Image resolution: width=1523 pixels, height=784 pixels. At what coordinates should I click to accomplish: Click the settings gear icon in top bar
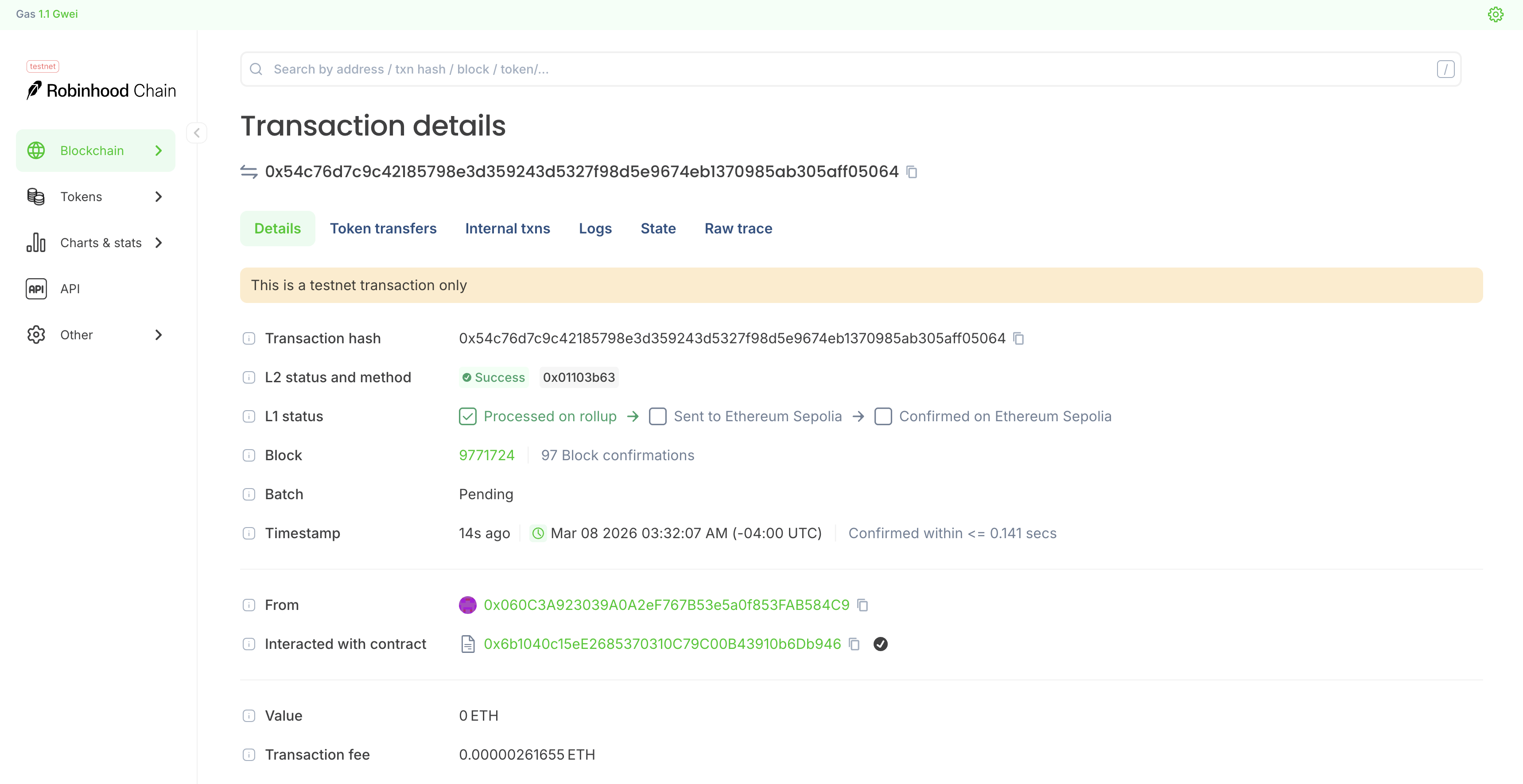pyautogui.click(x=1495, y=14)
